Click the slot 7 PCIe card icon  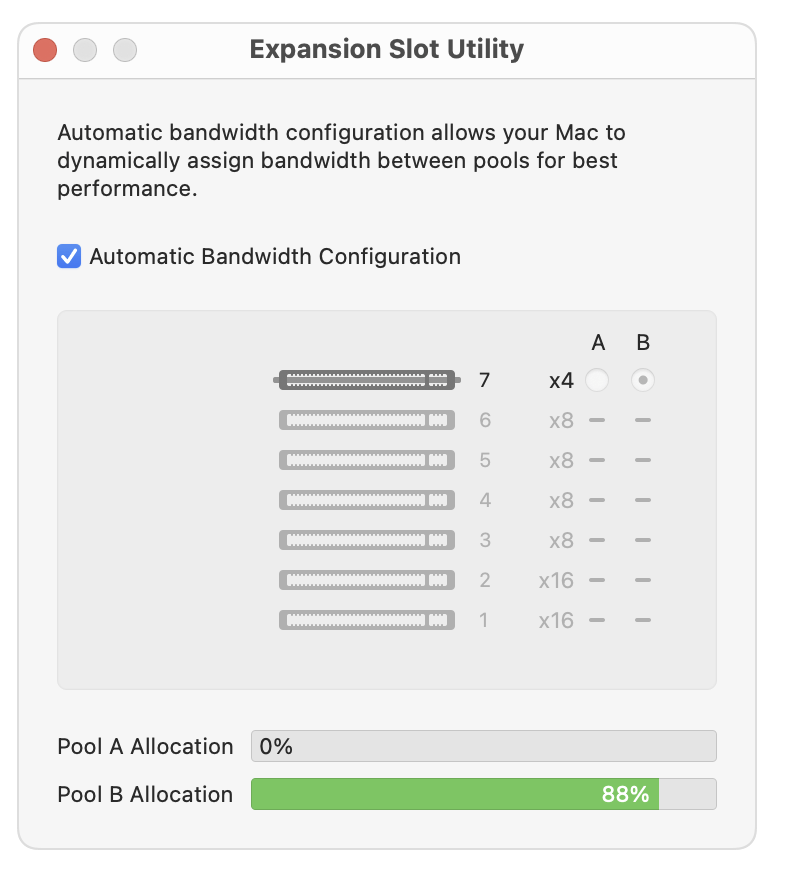click(367, 380)
